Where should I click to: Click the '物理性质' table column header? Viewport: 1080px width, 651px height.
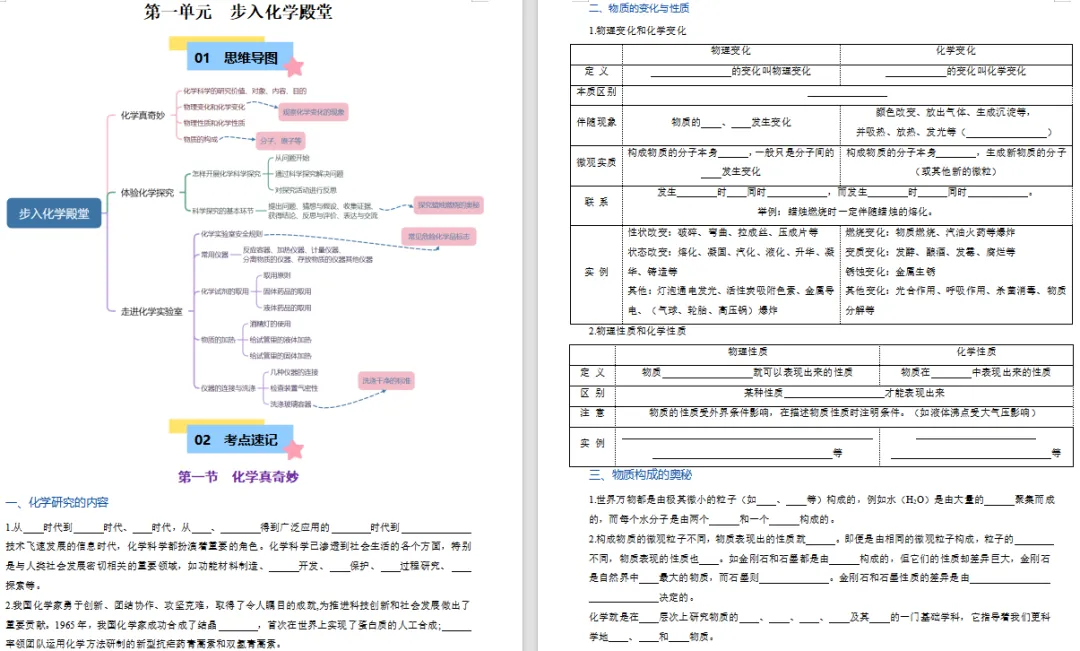click(747, 352)
